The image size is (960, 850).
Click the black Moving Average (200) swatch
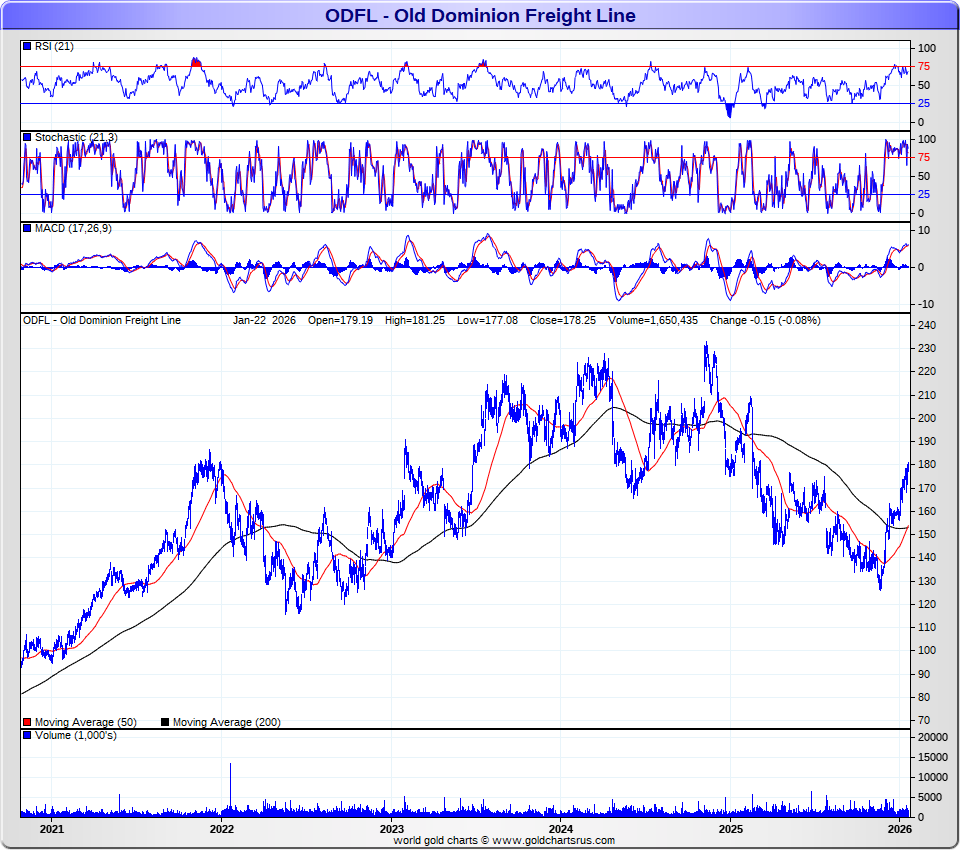pos(166,722)
